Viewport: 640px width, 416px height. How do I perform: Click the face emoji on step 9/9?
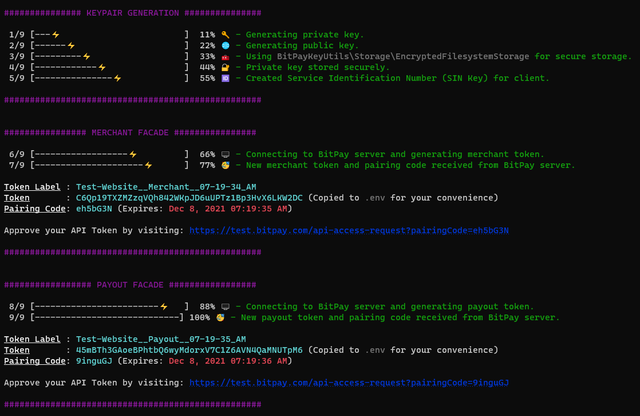point(220,317)
